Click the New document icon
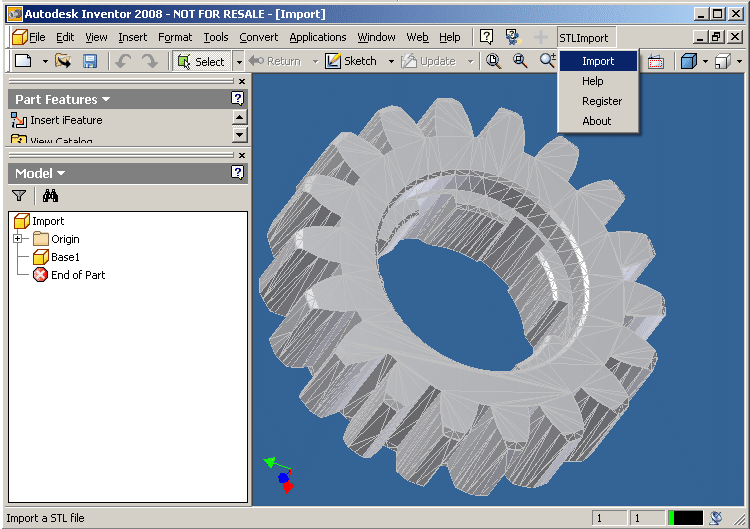 (x=23, y=61)
